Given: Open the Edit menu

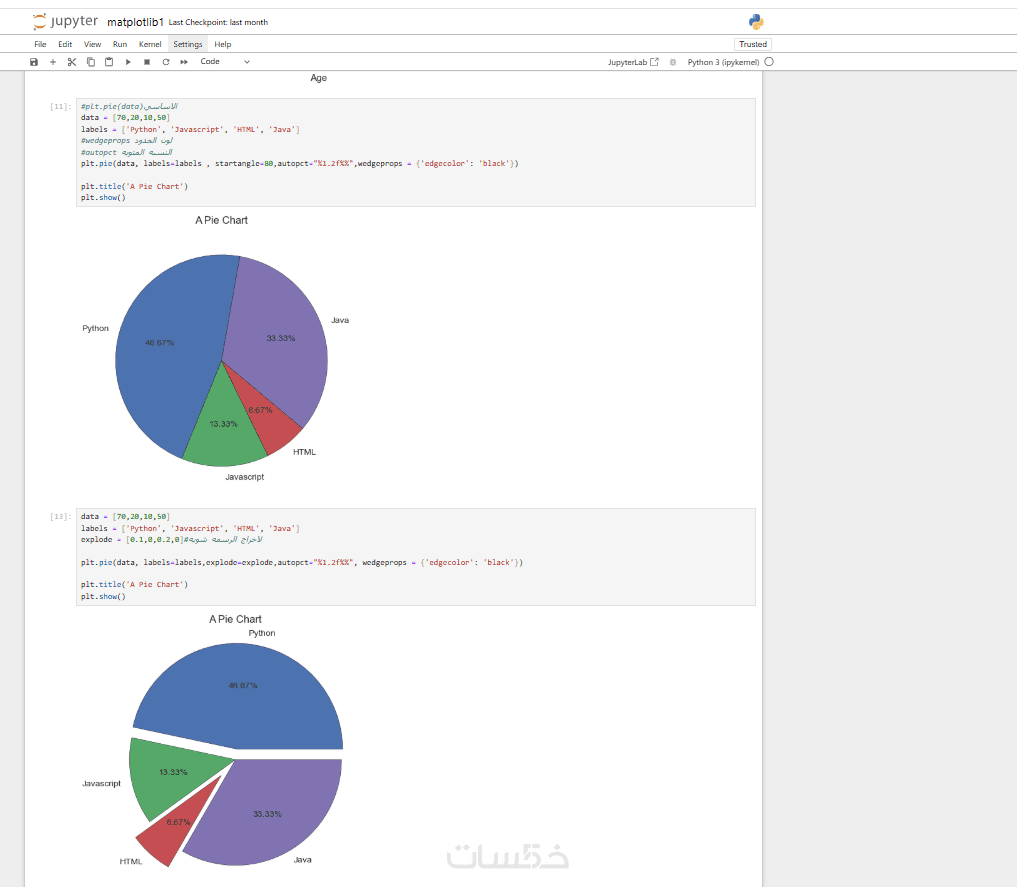Looking at the screenshot, I should click(65, 44).
